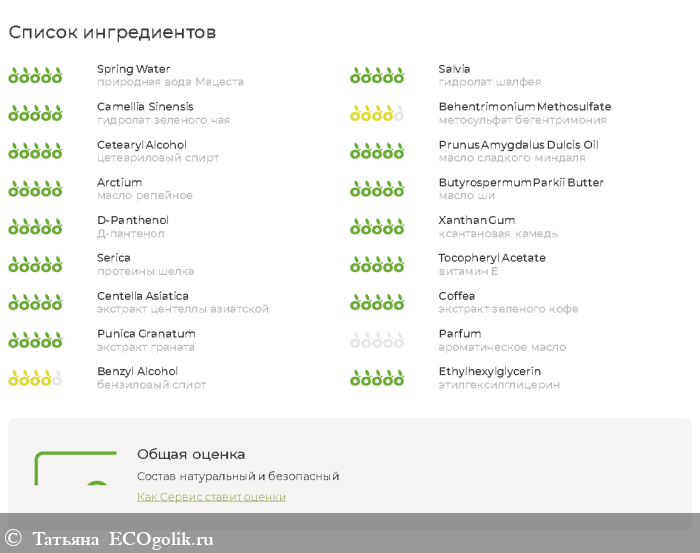Image resolution: width=700 pixels, height=553 pixels.
Task: Click the 'Список ингредиентов' heading
Action: [x=112, y=32]
